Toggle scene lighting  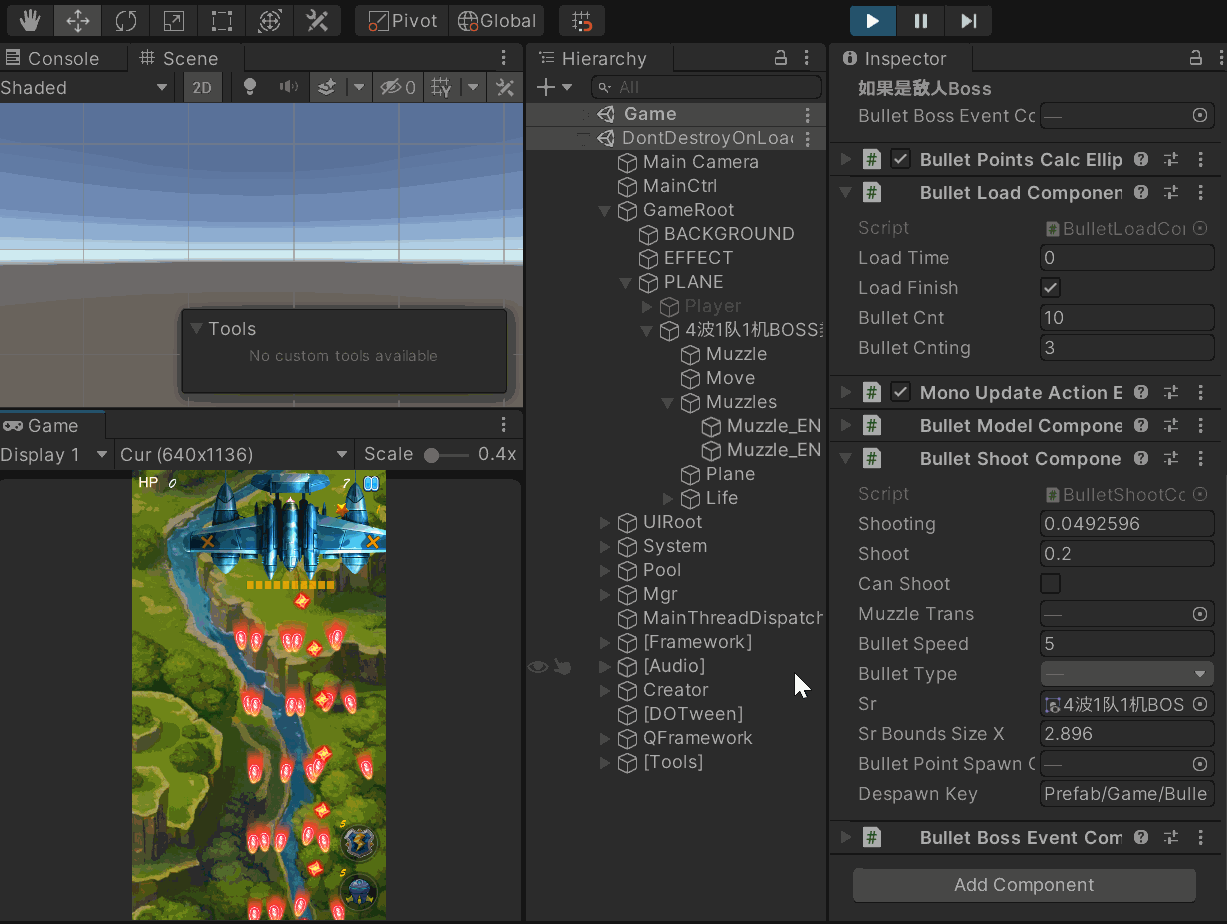(250, 87)
